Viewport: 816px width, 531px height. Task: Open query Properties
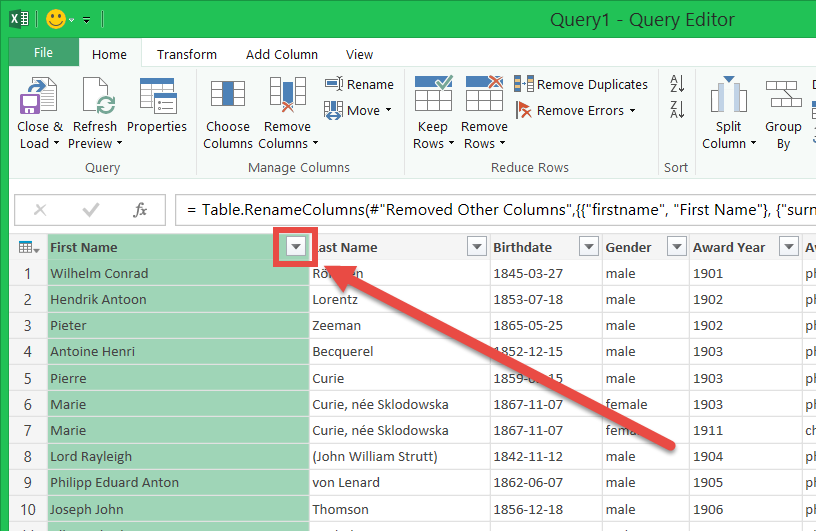(157, 98)
